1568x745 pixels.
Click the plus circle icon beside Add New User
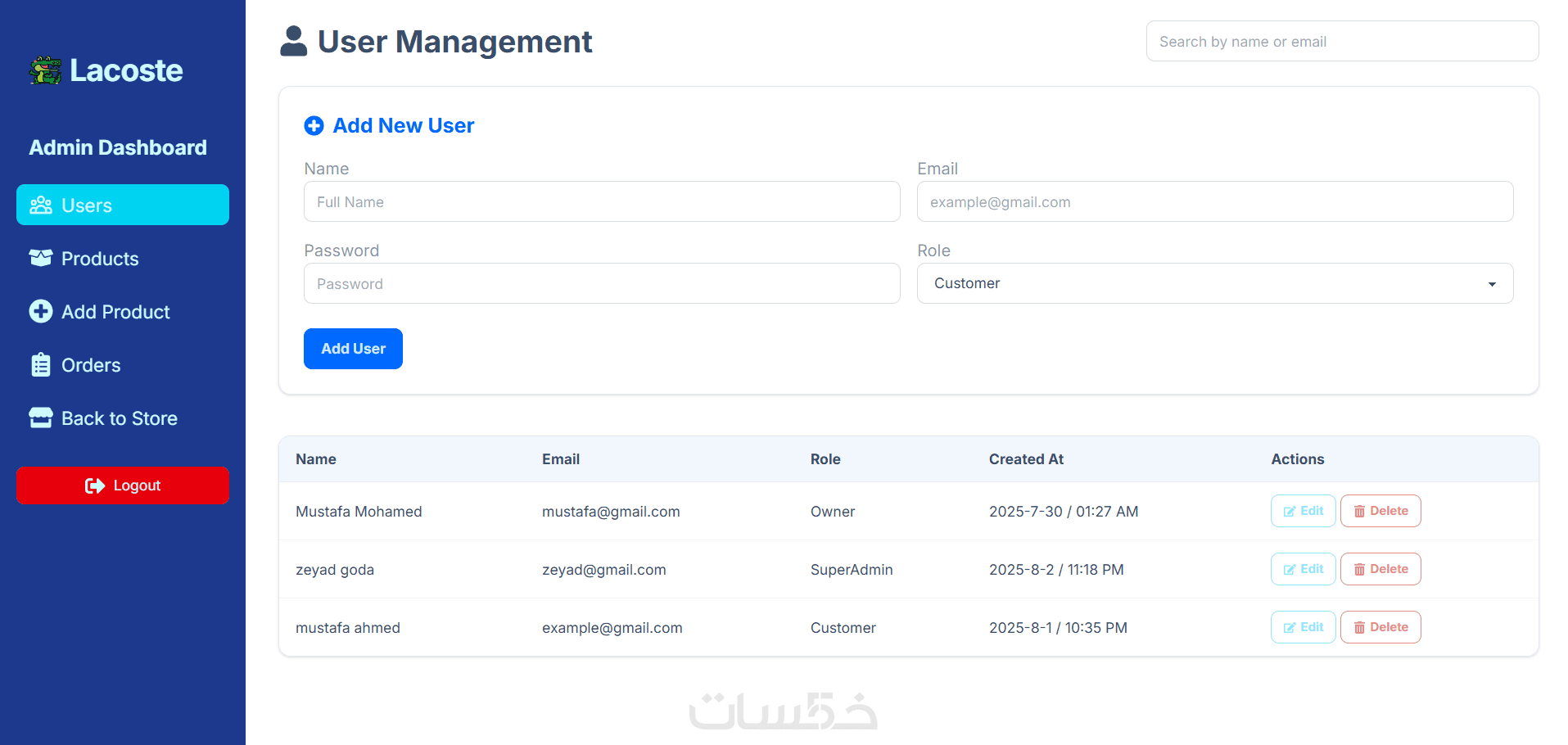pyautogui.click(x=314, y=125)
